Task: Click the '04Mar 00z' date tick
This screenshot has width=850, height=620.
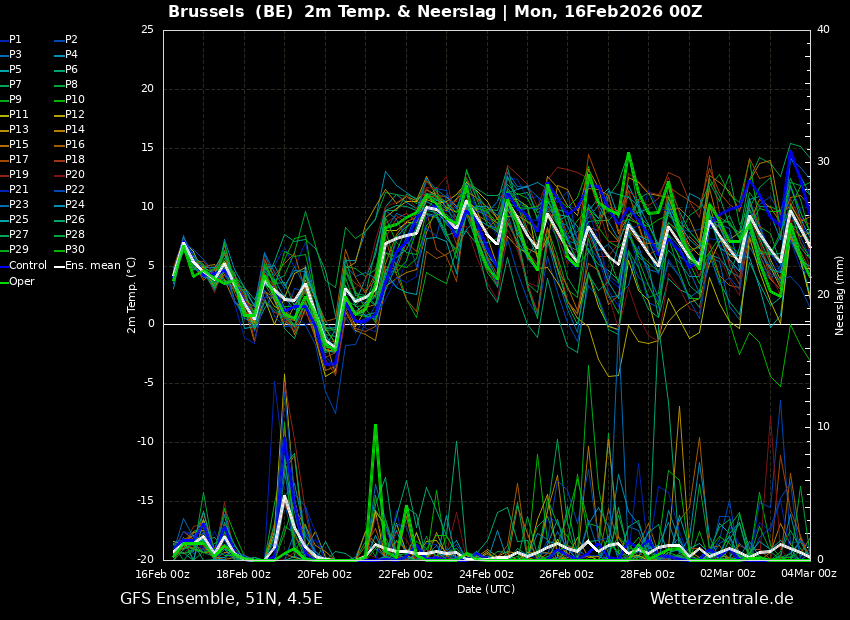Action: [x=809, y=573]
